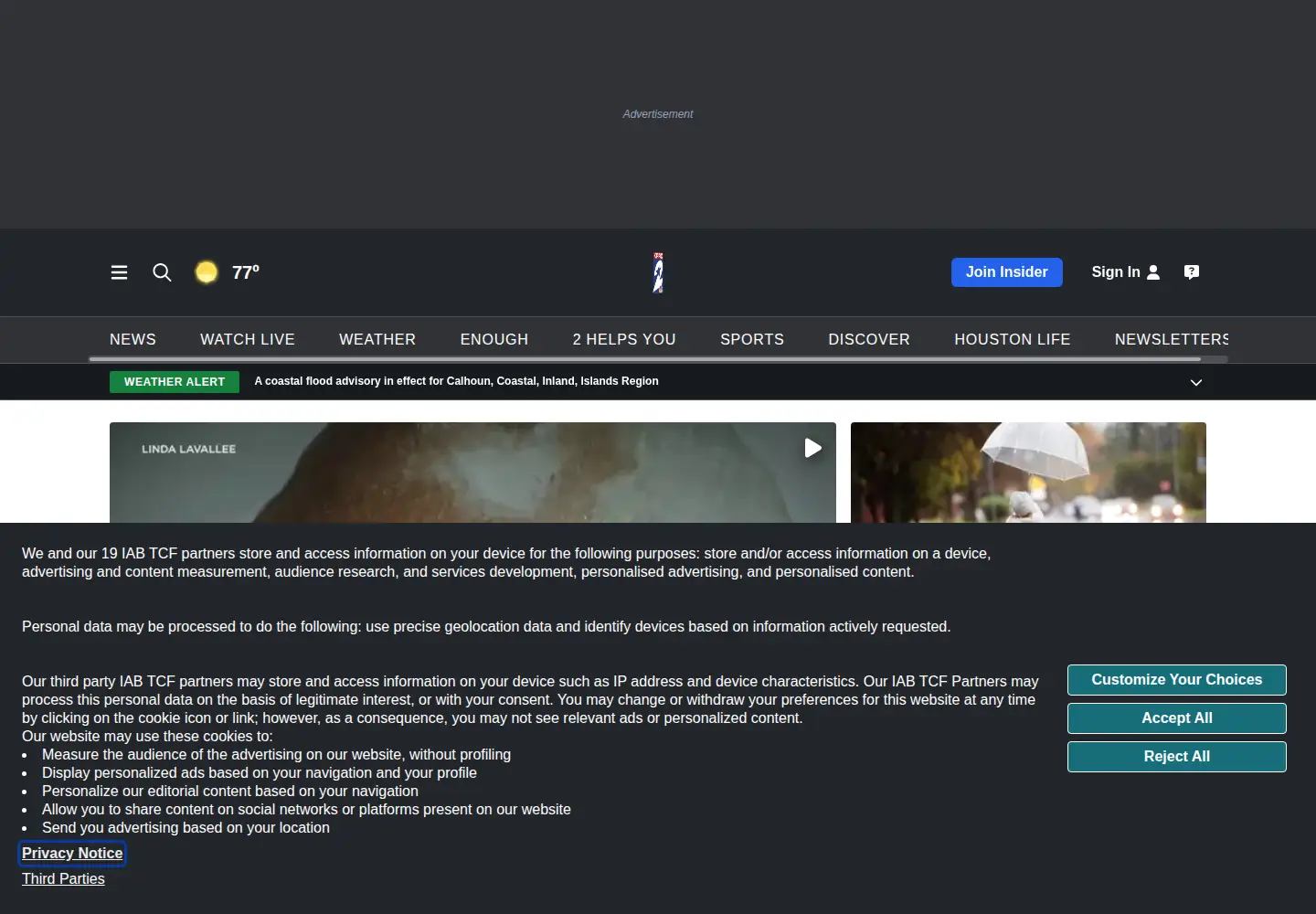Click the coastal flood advisory text
Image resolution: width=1316 pixels, height=914 pixels.
456,381
